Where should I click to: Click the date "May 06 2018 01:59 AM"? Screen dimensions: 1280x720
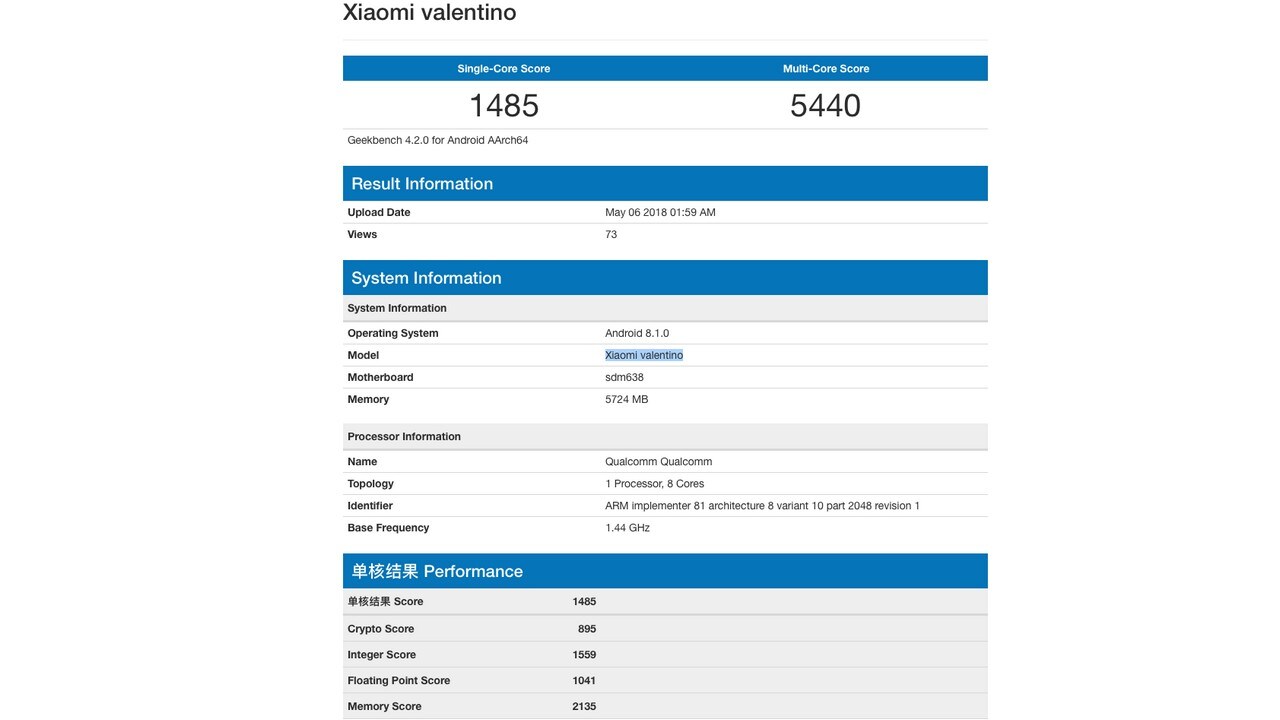tap(660, 212)
